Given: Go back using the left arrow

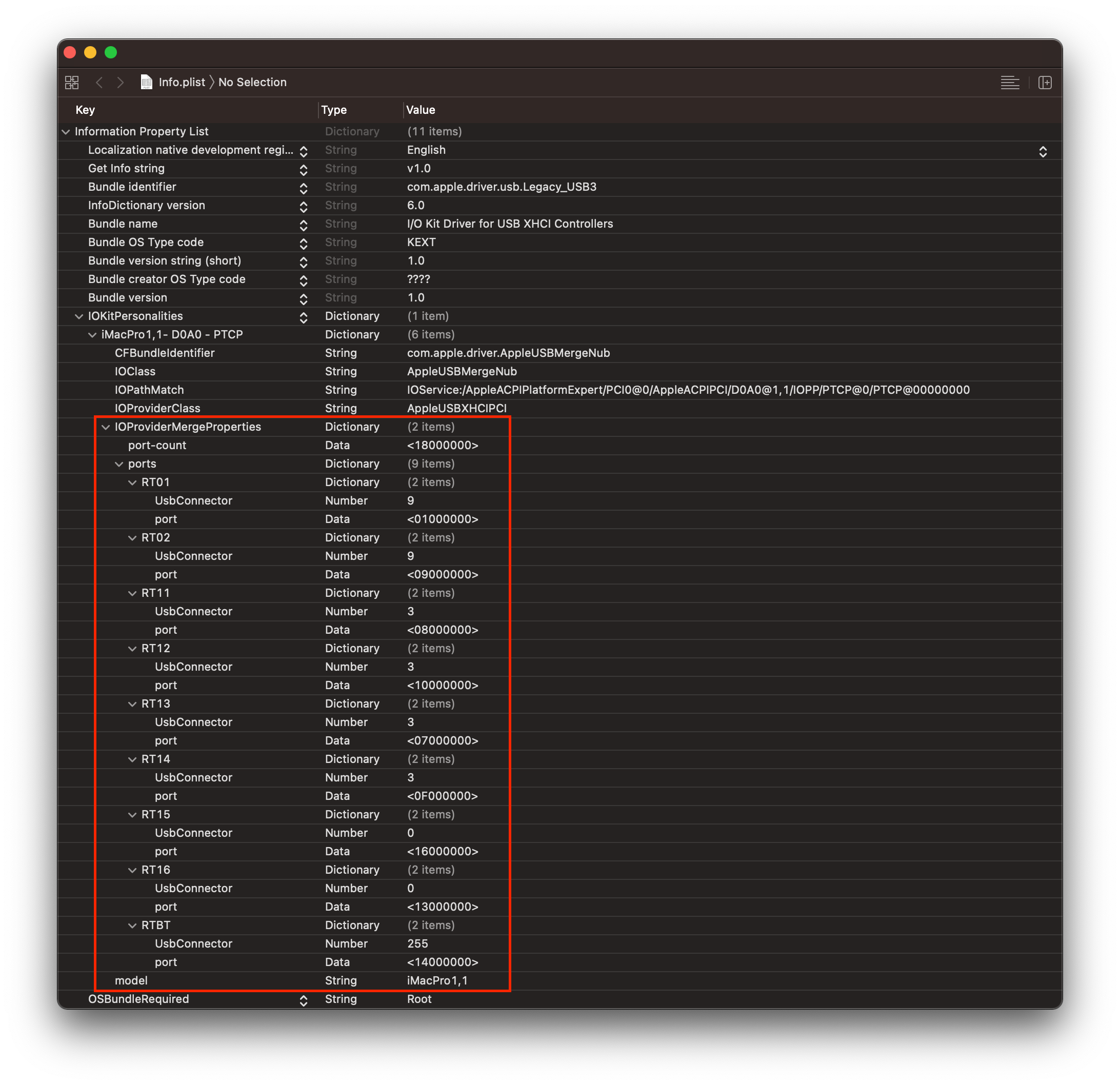Looking at the screenshot, I should [x=99, y=82].
